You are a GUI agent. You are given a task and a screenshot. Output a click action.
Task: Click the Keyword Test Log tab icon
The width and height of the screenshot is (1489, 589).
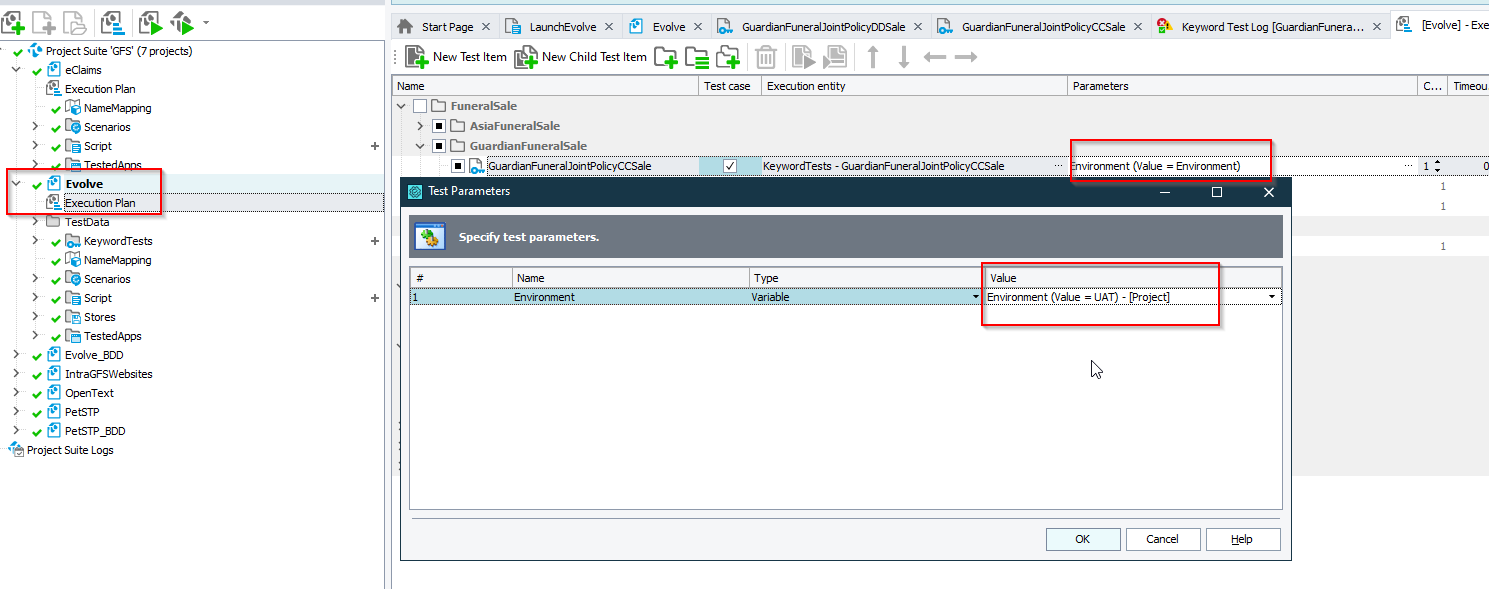pyautogui.click(x=1165, y=27)
